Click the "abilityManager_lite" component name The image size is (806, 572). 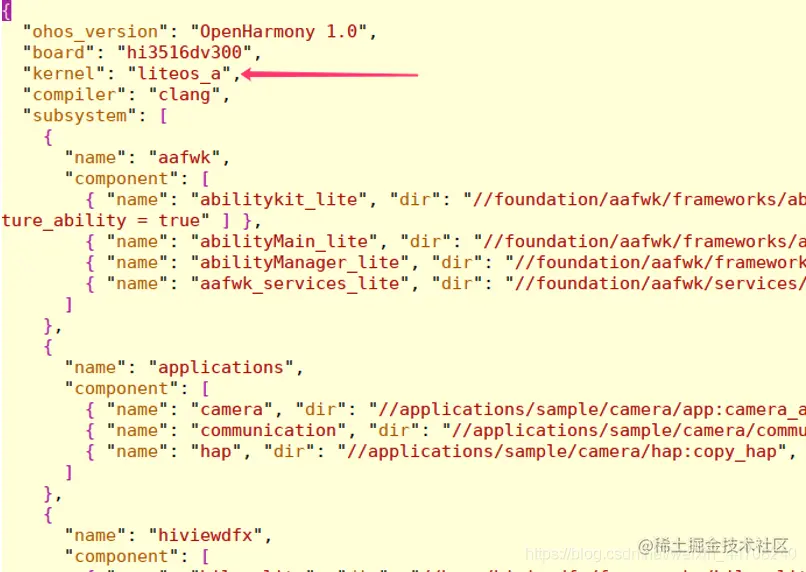(300, 263)
